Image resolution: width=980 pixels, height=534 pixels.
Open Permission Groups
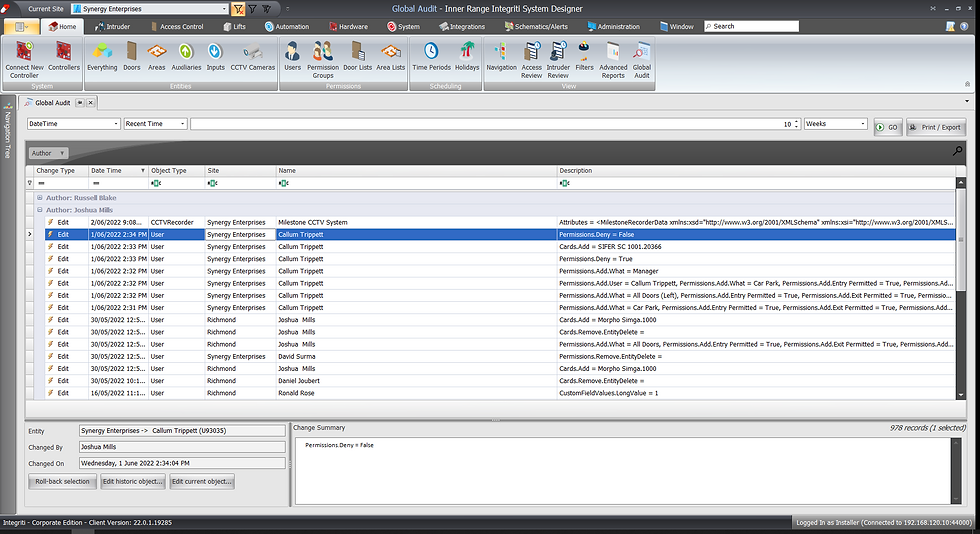(x=322, y=60)
